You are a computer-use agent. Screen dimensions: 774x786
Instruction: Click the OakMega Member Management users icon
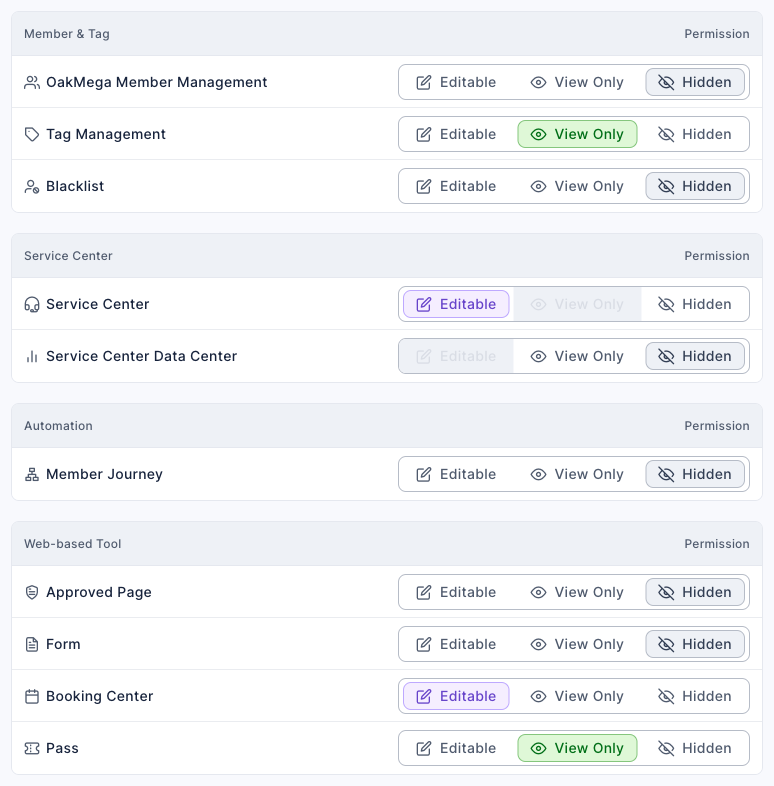(32, 82)
